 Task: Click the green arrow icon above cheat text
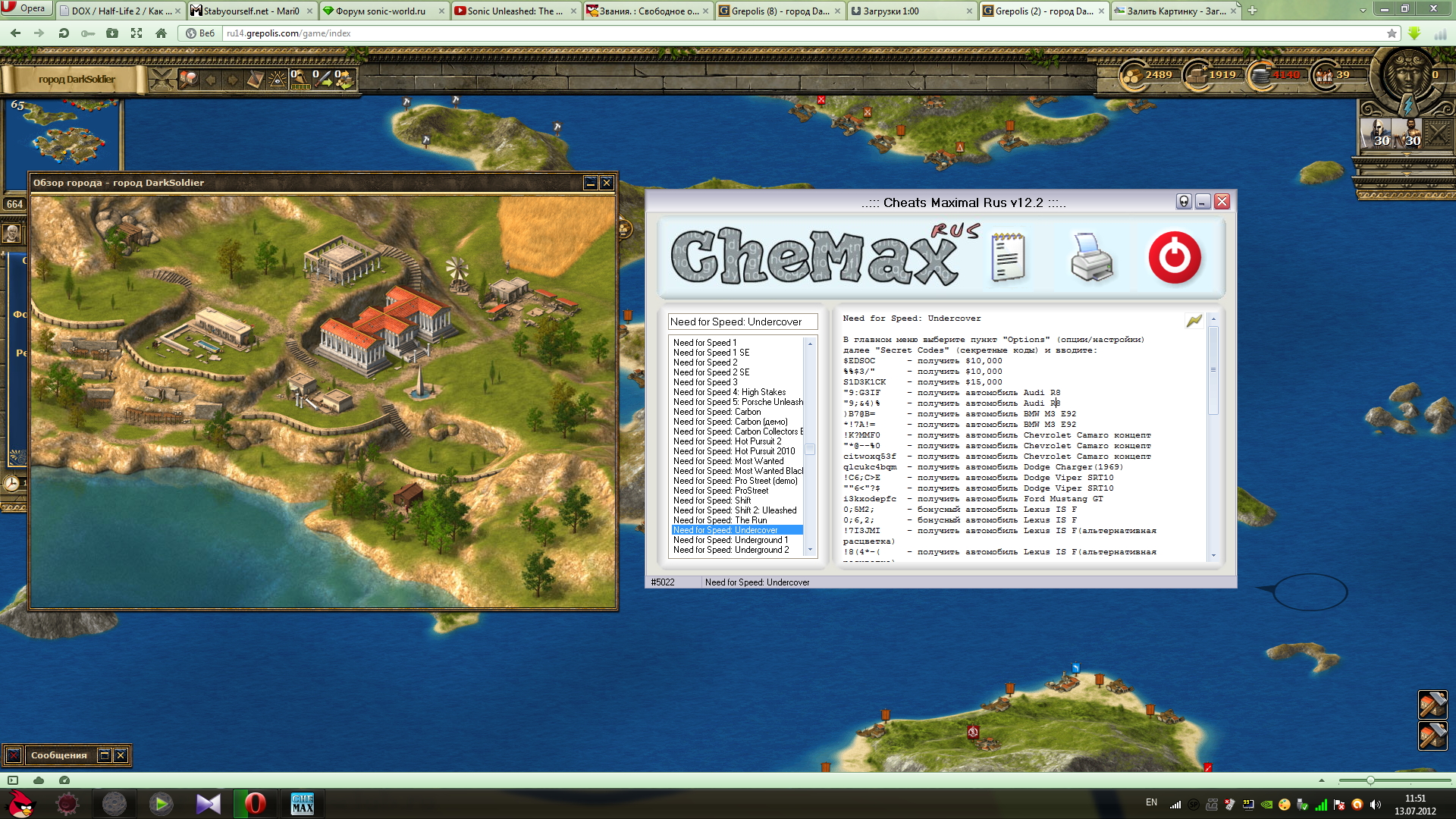click(x=1194, y=321)
